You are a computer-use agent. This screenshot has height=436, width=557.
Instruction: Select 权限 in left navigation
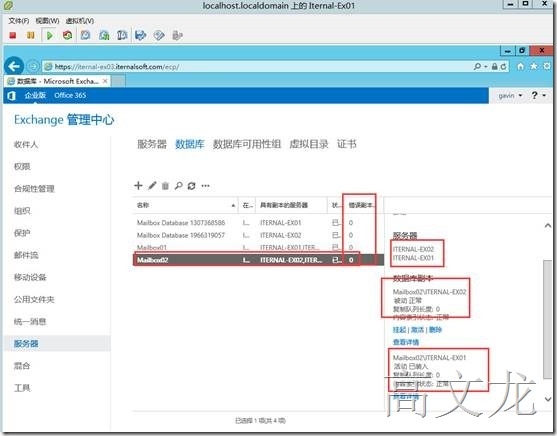pyautogui.click(x=22, y=167)
